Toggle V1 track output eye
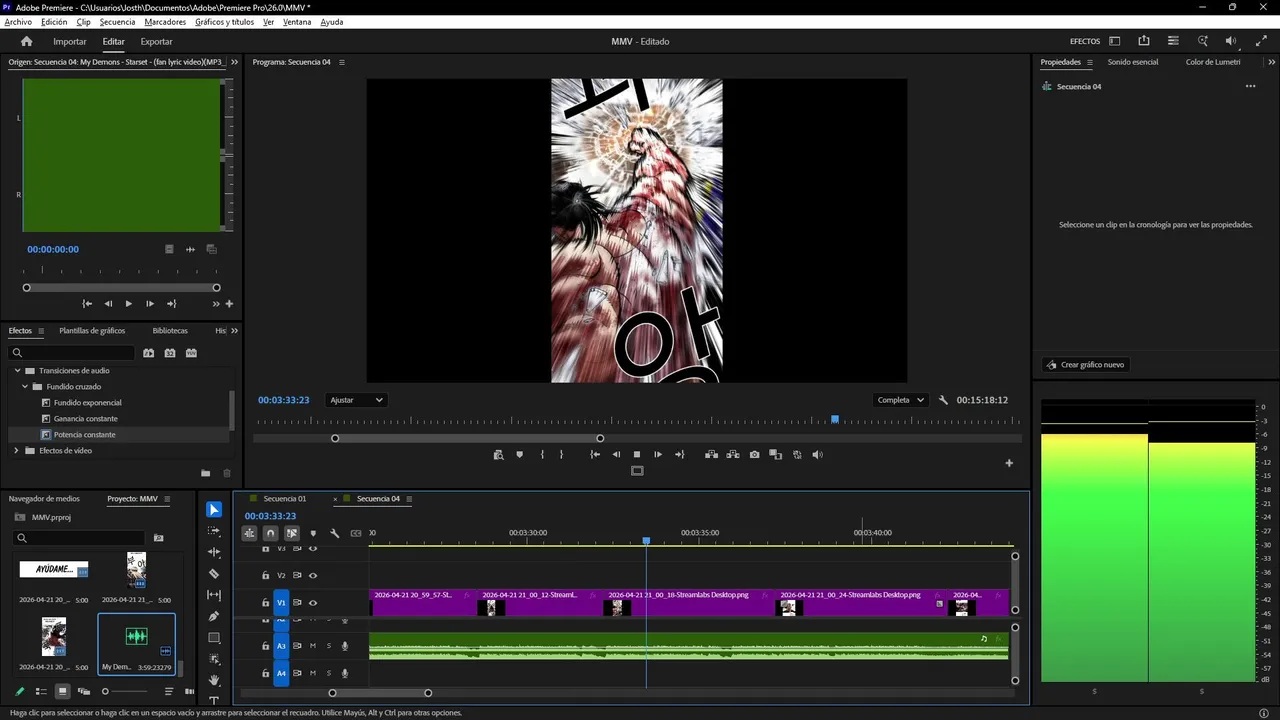The image size is (1280, 720). tap(313, 603)
